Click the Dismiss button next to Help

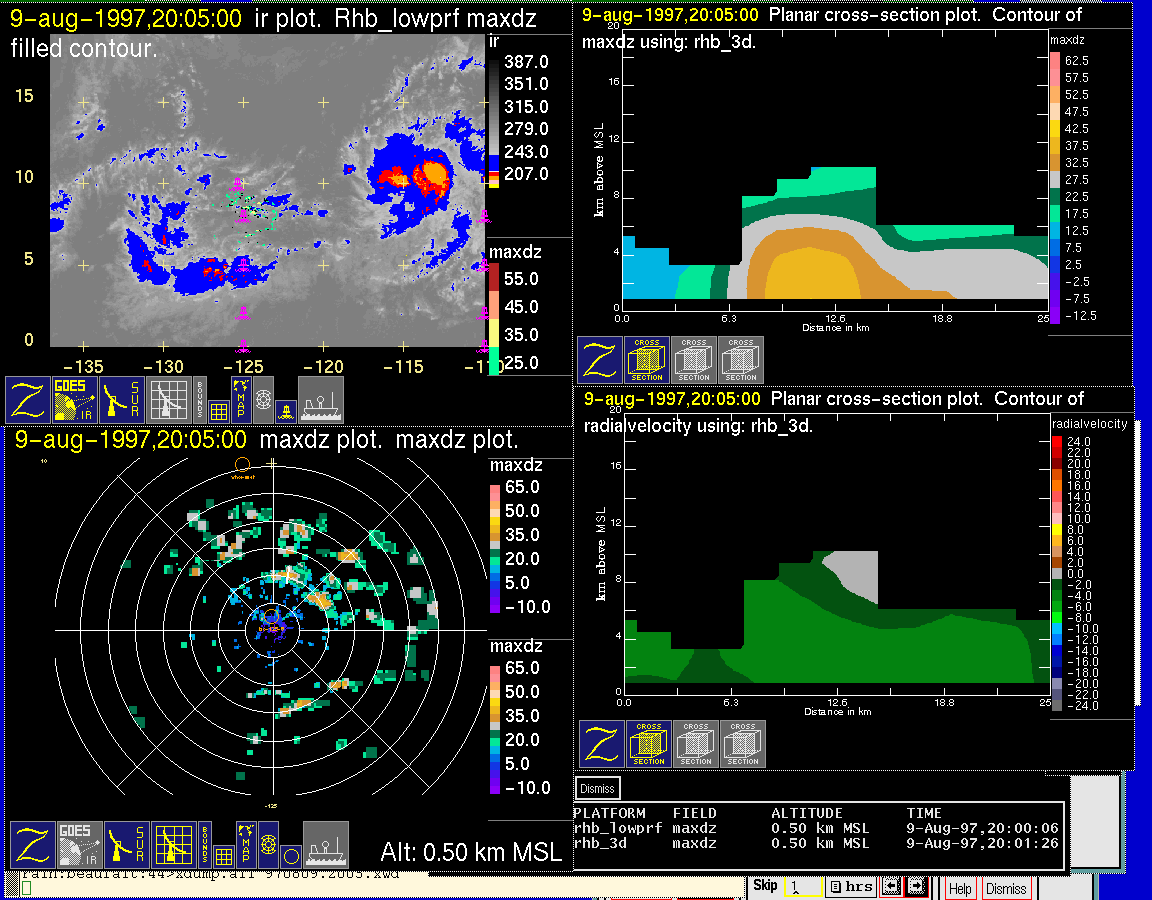[x=1005, y=888]
